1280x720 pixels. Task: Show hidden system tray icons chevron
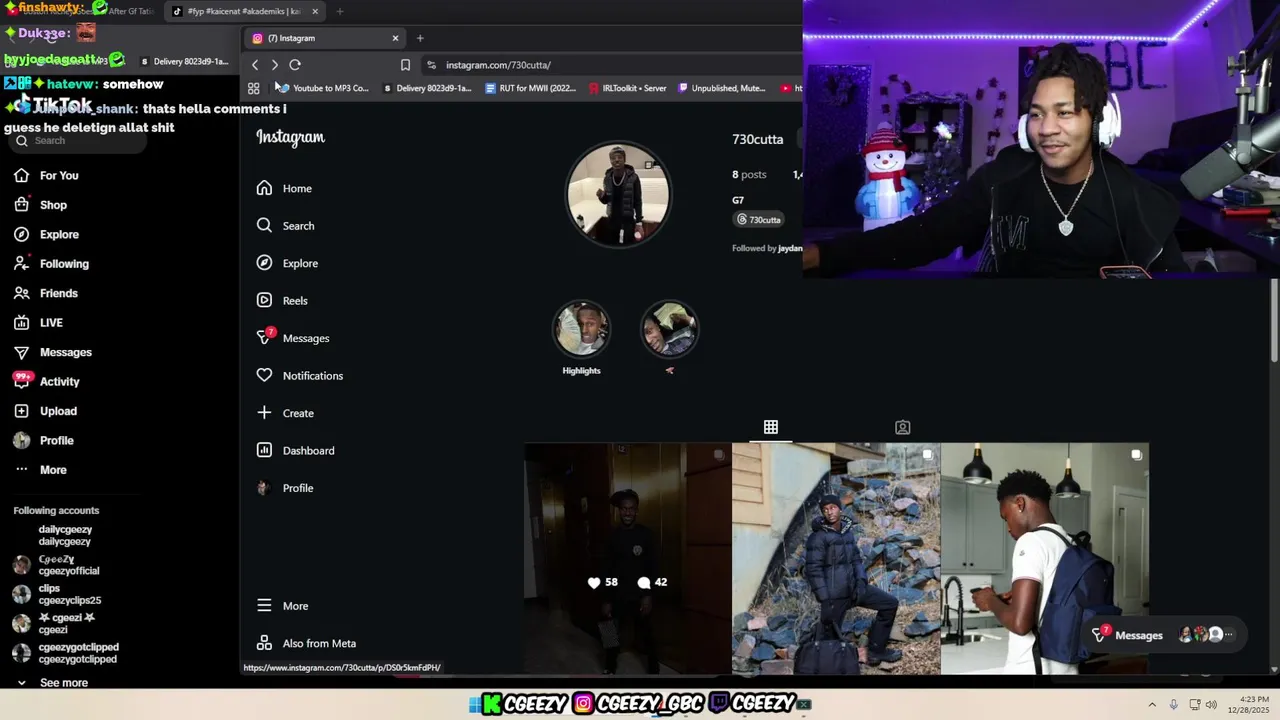(1152, 705)
